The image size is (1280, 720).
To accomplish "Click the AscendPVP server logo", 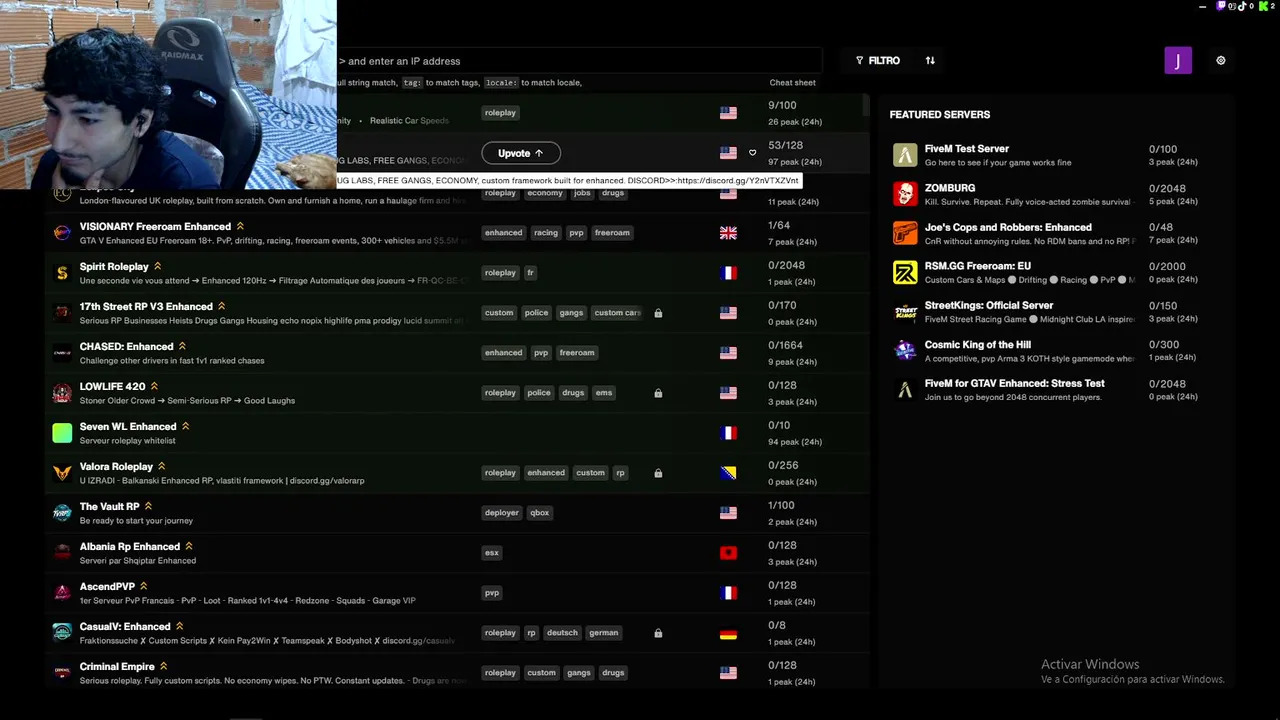I will [x=62, y=593].
